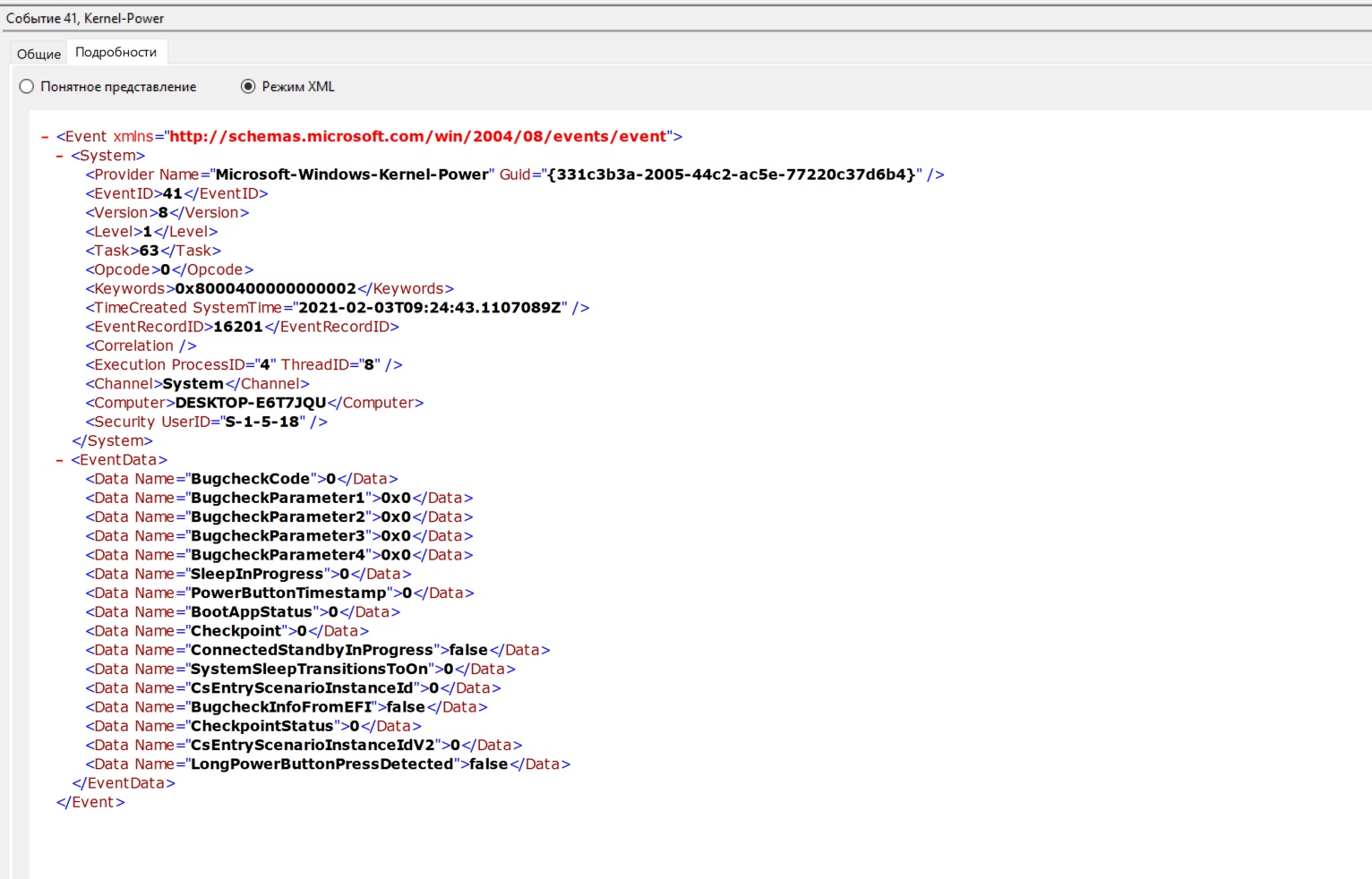Switch to the Общие tab
Image resolution: width=1372 pixels, height=879 pixels.
[39, 54]
